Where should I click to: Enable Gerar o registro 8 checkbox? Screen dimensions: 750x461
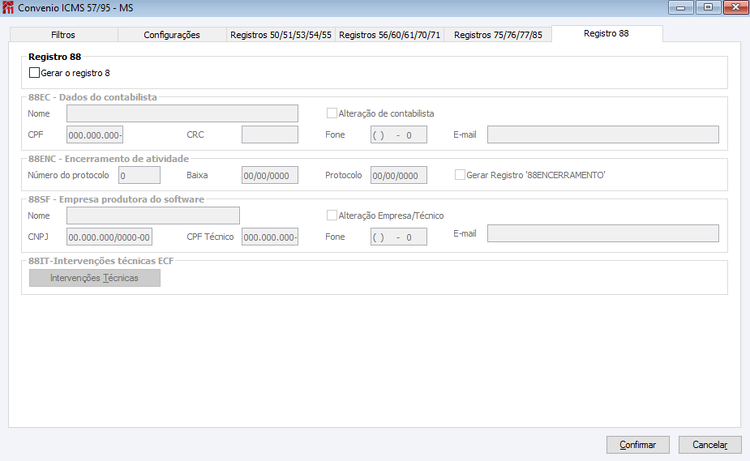click(x=34, y=73)
